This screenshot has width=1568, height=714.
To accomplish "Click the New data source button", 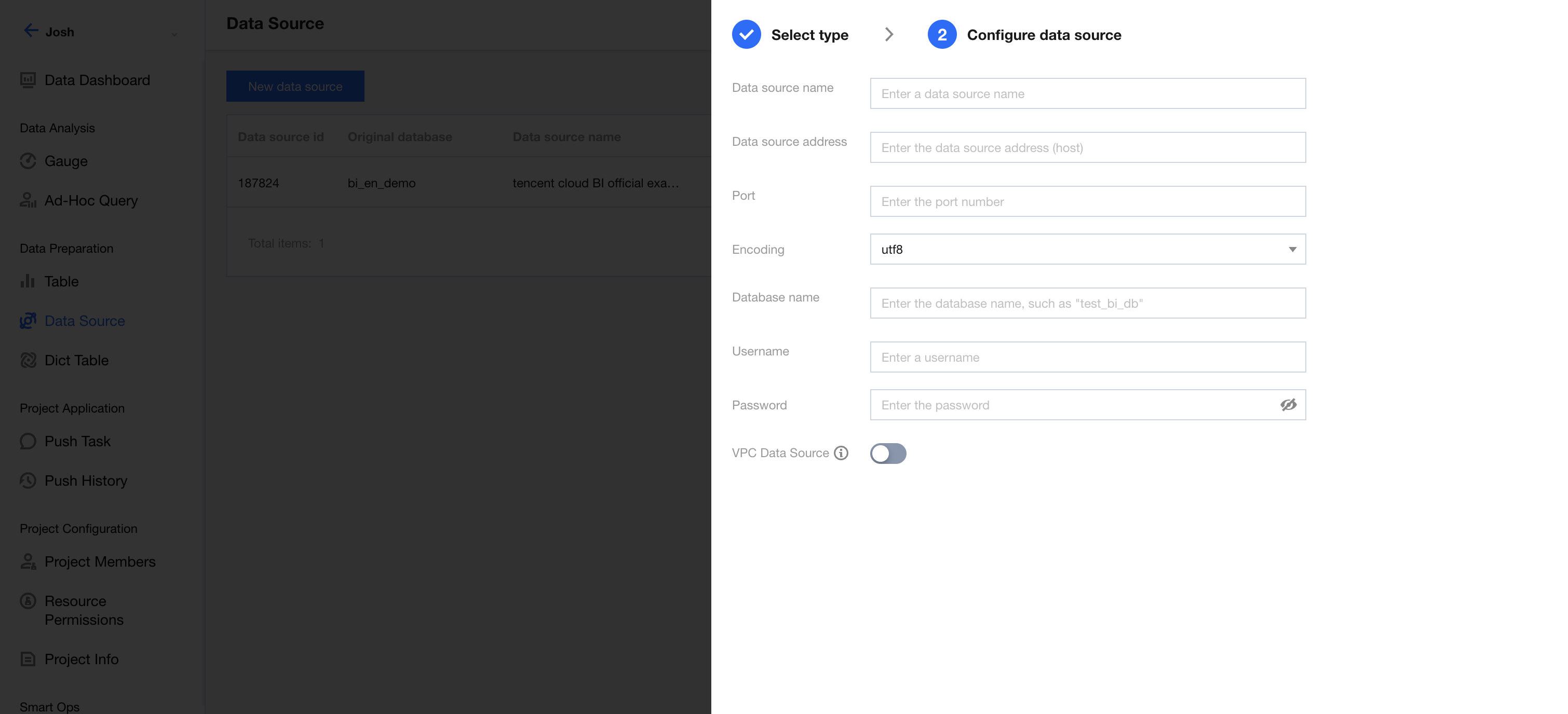I will click(x=295, y=86).
